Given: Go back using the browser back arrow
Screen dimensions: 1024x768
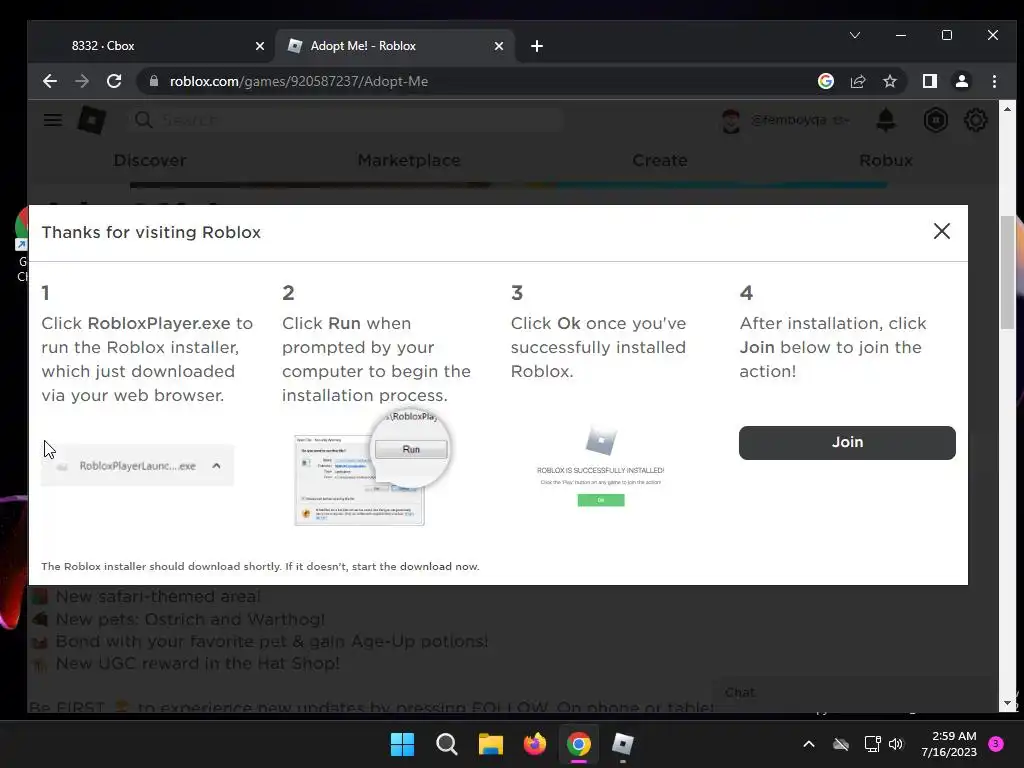Looking at the screenshot, I should click(50, 81).
